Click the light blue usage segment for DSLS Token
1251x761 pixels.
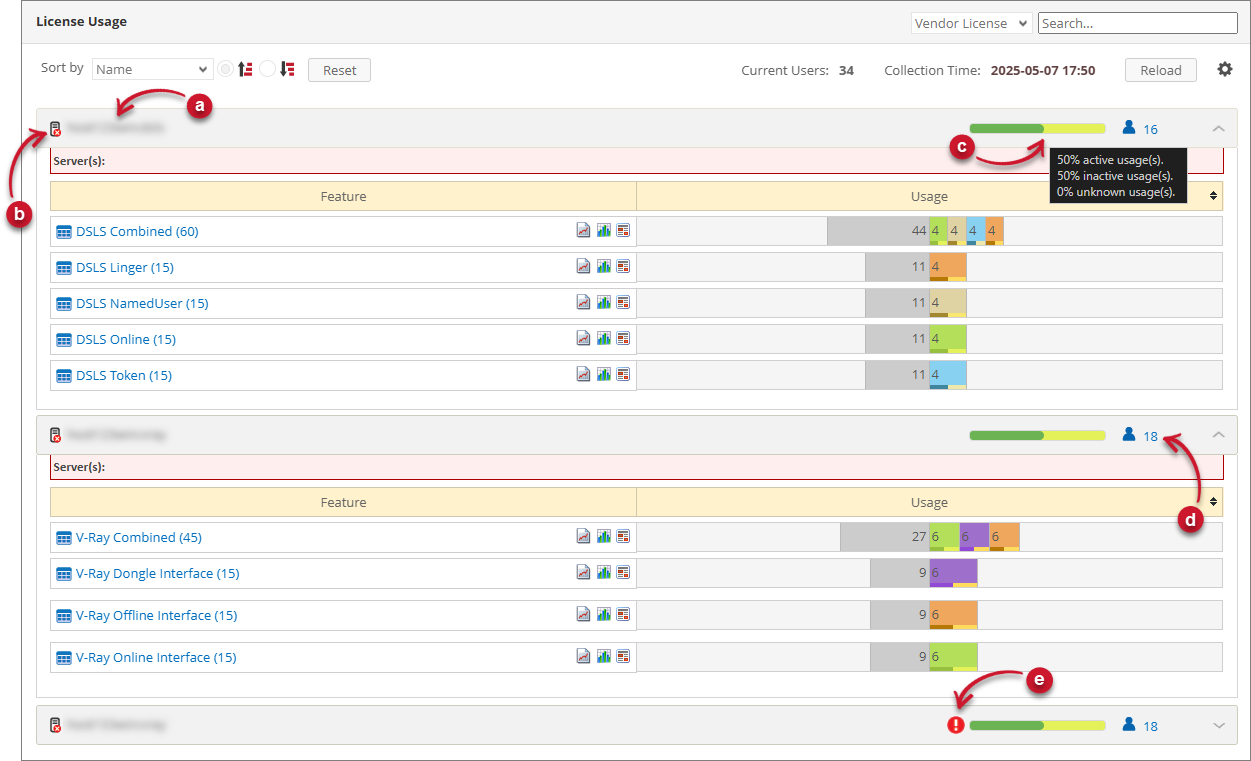point(948,375)
